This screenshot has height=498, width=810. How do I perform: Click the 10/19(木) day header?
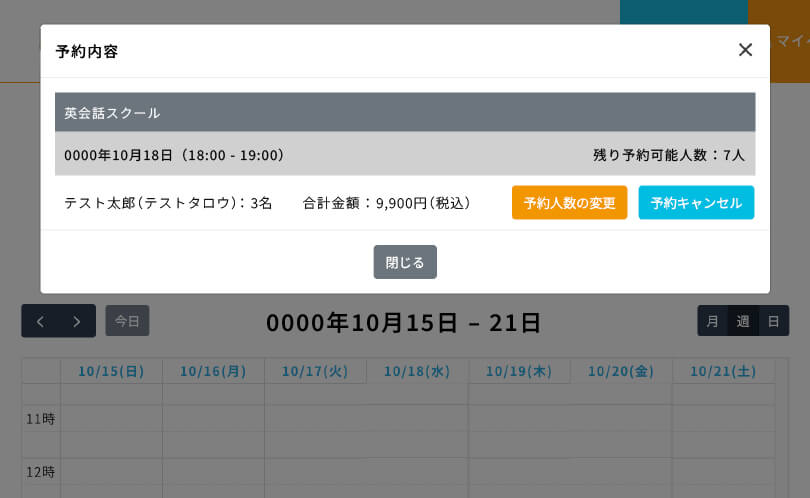[519, 371]
